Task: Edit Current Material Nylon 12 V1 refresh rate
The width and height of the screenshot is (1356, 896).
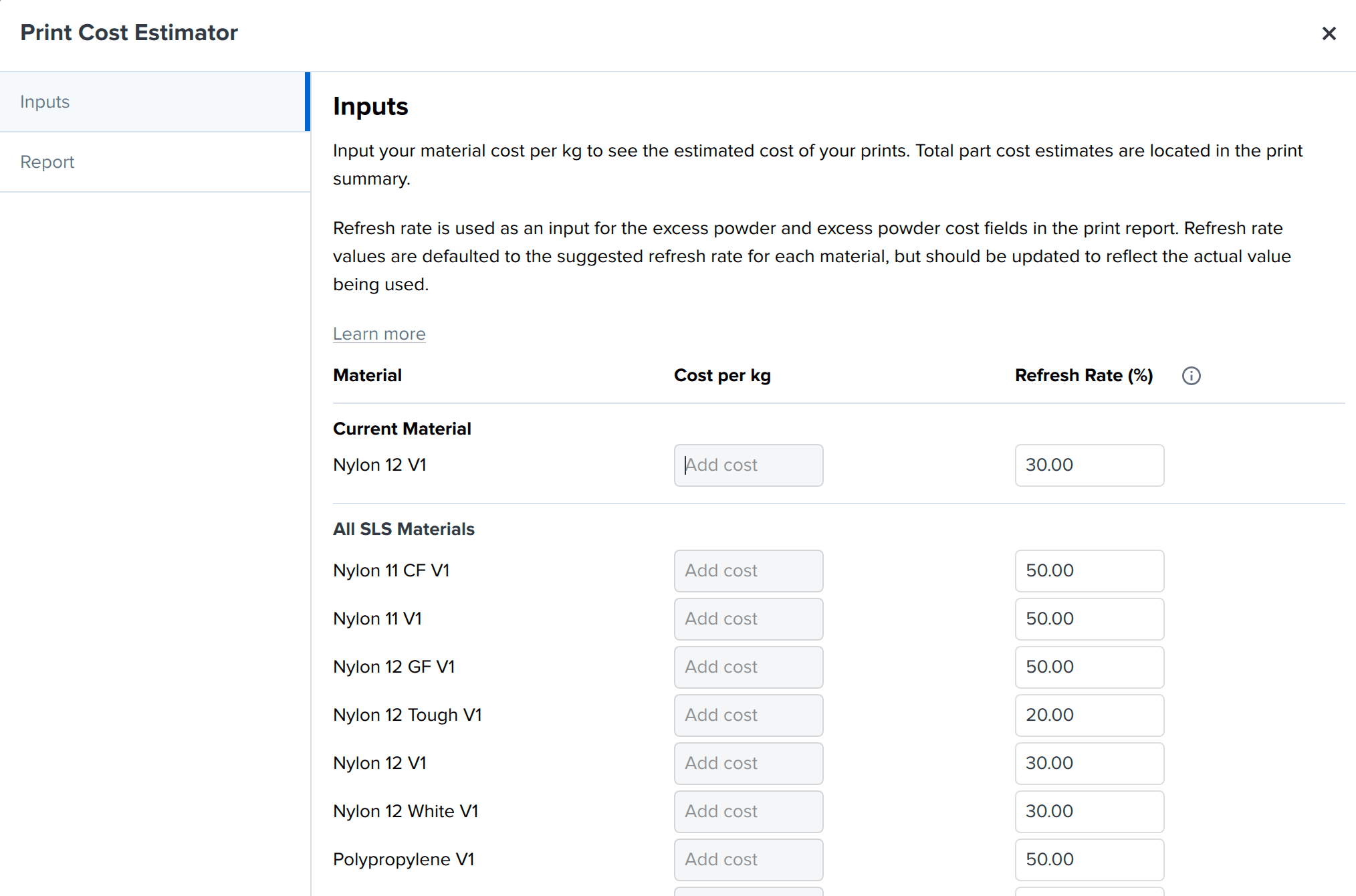Action: pyautogui.click(x=1089, y=465)
